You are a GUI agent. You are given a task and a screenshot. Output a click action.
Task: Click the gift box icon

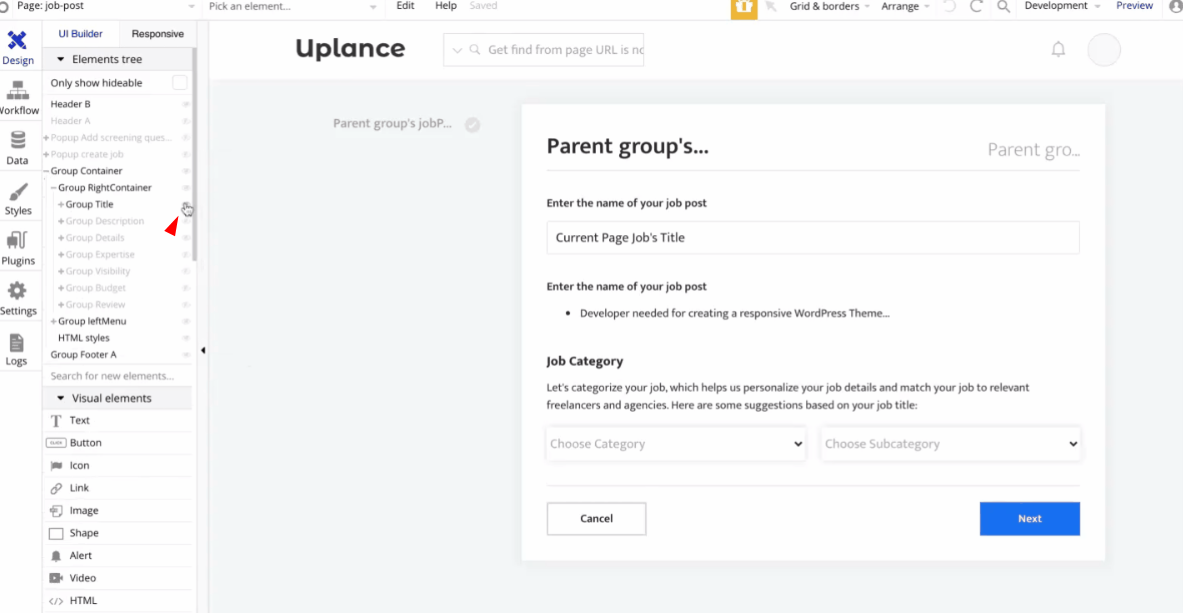pos(743,7)
